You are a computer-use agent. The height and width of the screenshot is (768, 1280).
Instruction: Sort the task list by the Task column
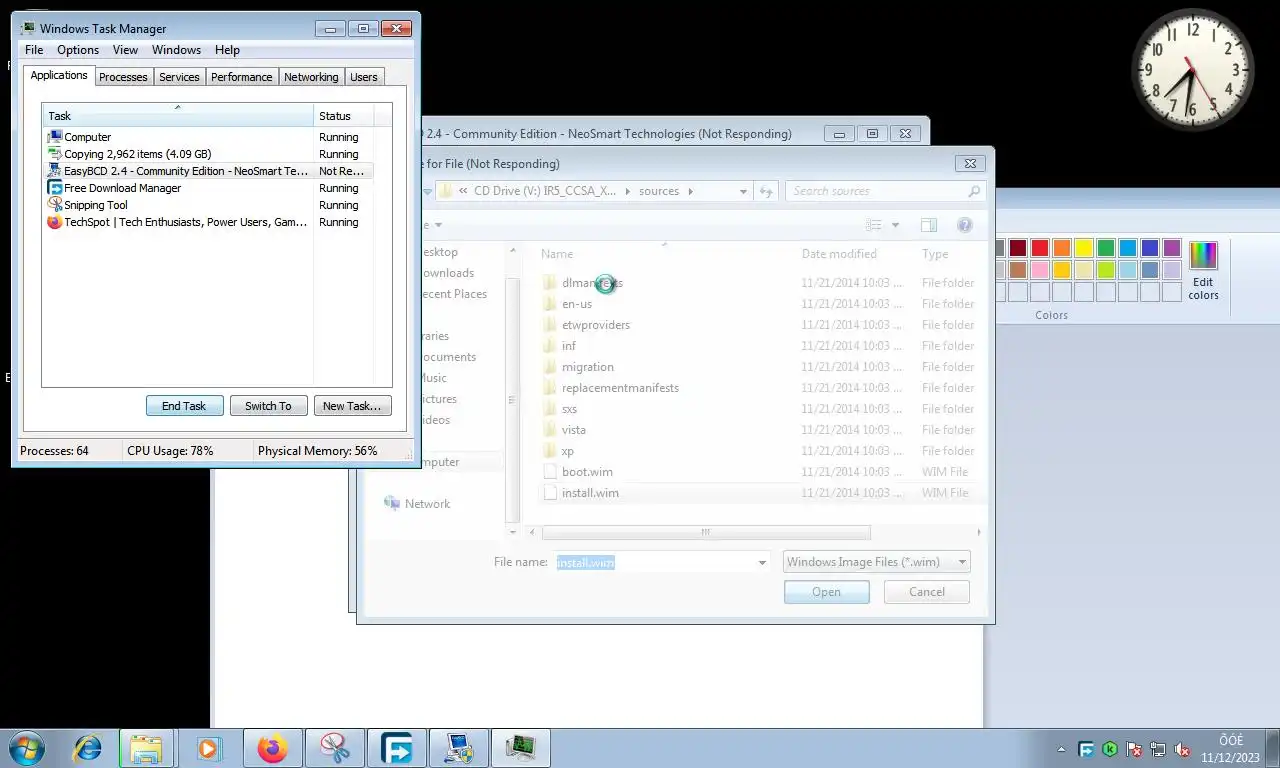pos(178,116)
